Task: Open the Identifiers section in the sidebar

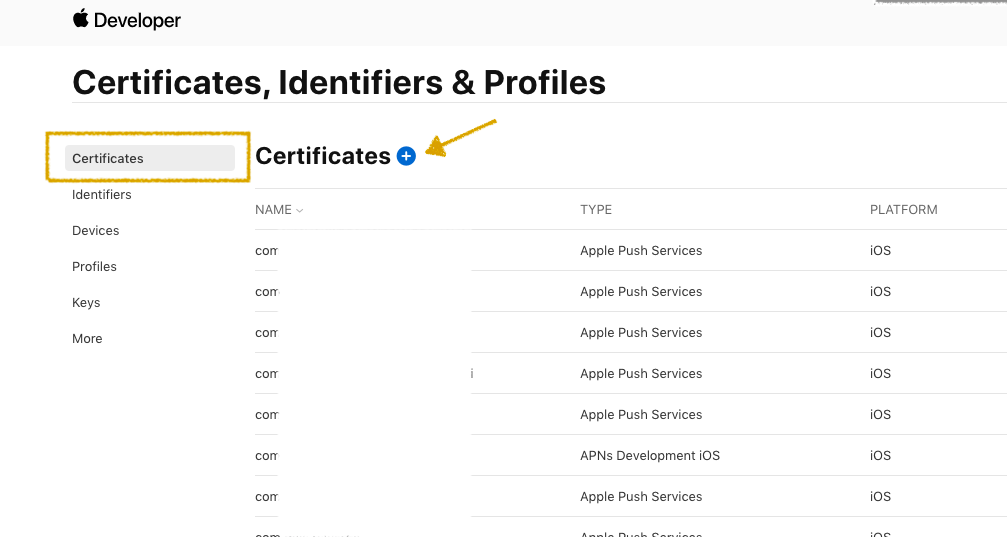Action: (x=101, y=195)
